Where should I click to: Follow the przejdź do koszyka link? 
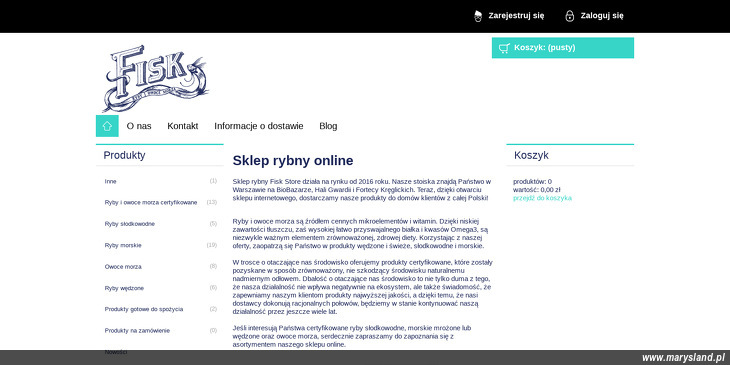click(542, 198)
